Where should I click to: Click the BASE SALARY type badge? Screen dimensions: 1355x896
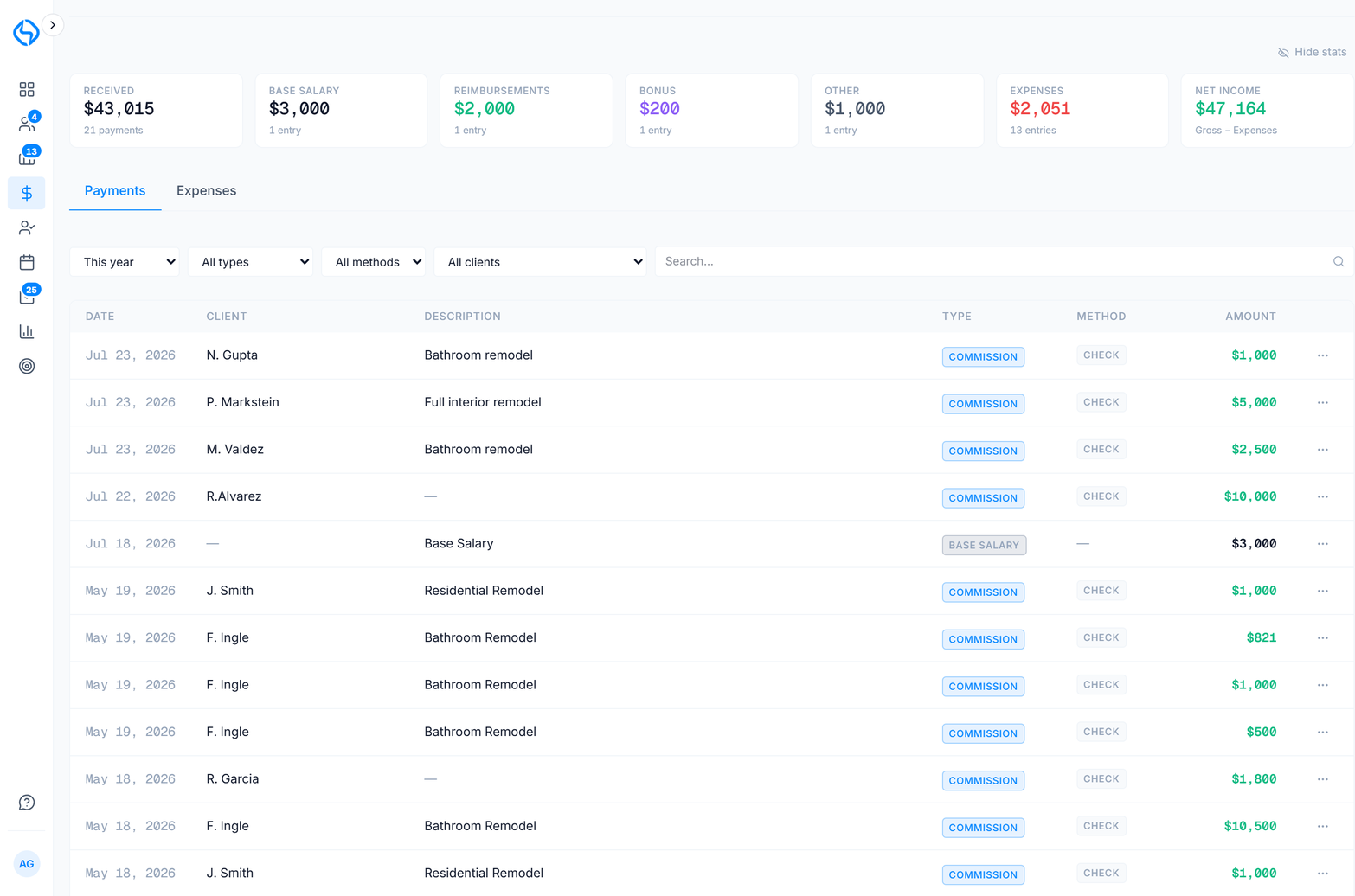tap(984, 545)
